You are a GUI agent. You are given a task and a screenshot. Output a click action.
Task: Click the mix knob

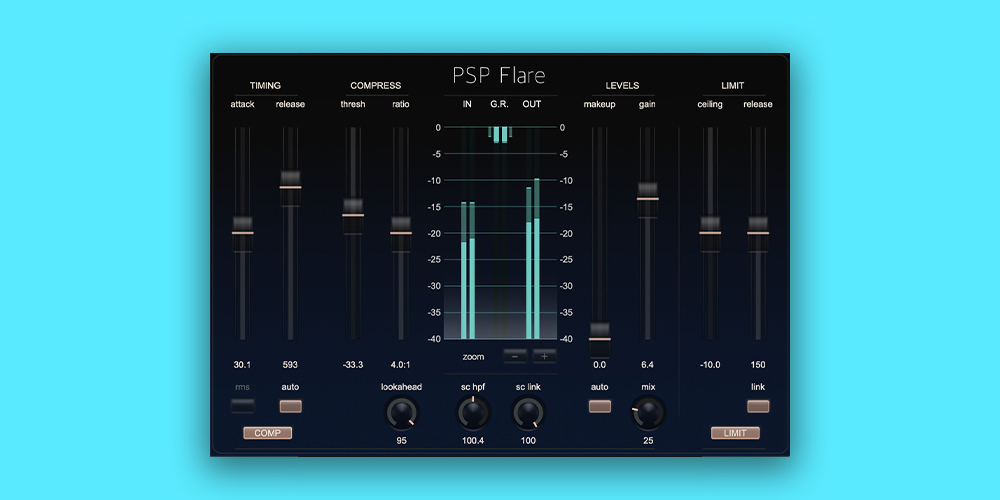(648, 411)
